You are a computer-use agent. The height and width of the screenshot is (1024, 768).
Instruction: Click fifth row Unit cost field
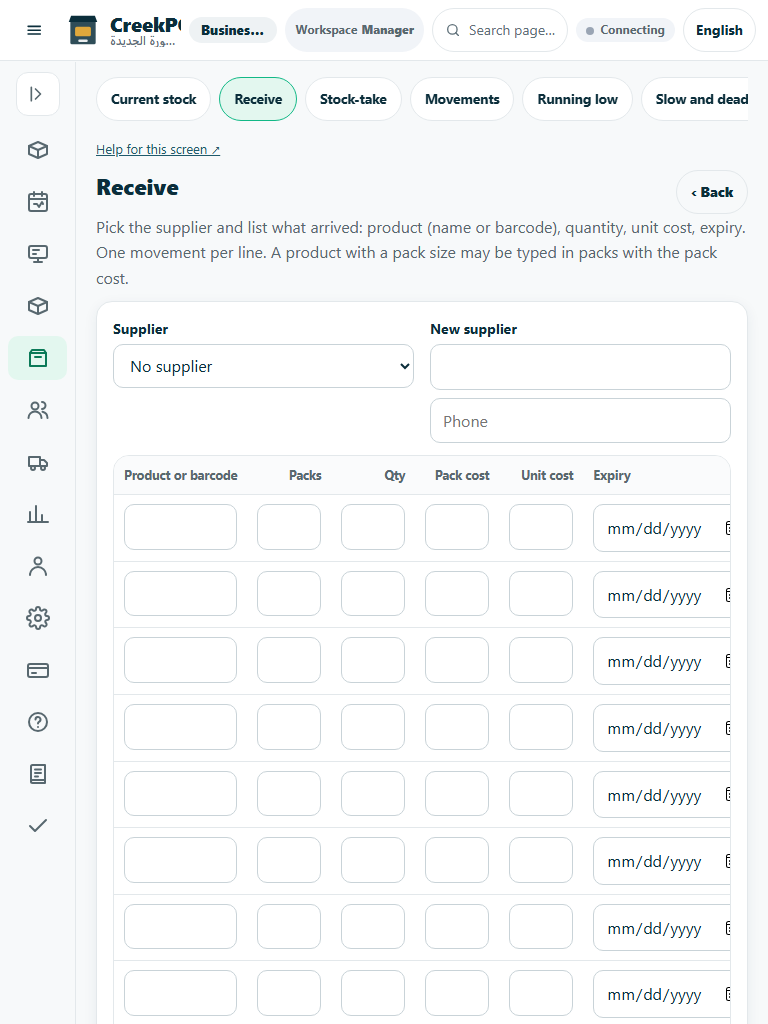coord(541,793)
